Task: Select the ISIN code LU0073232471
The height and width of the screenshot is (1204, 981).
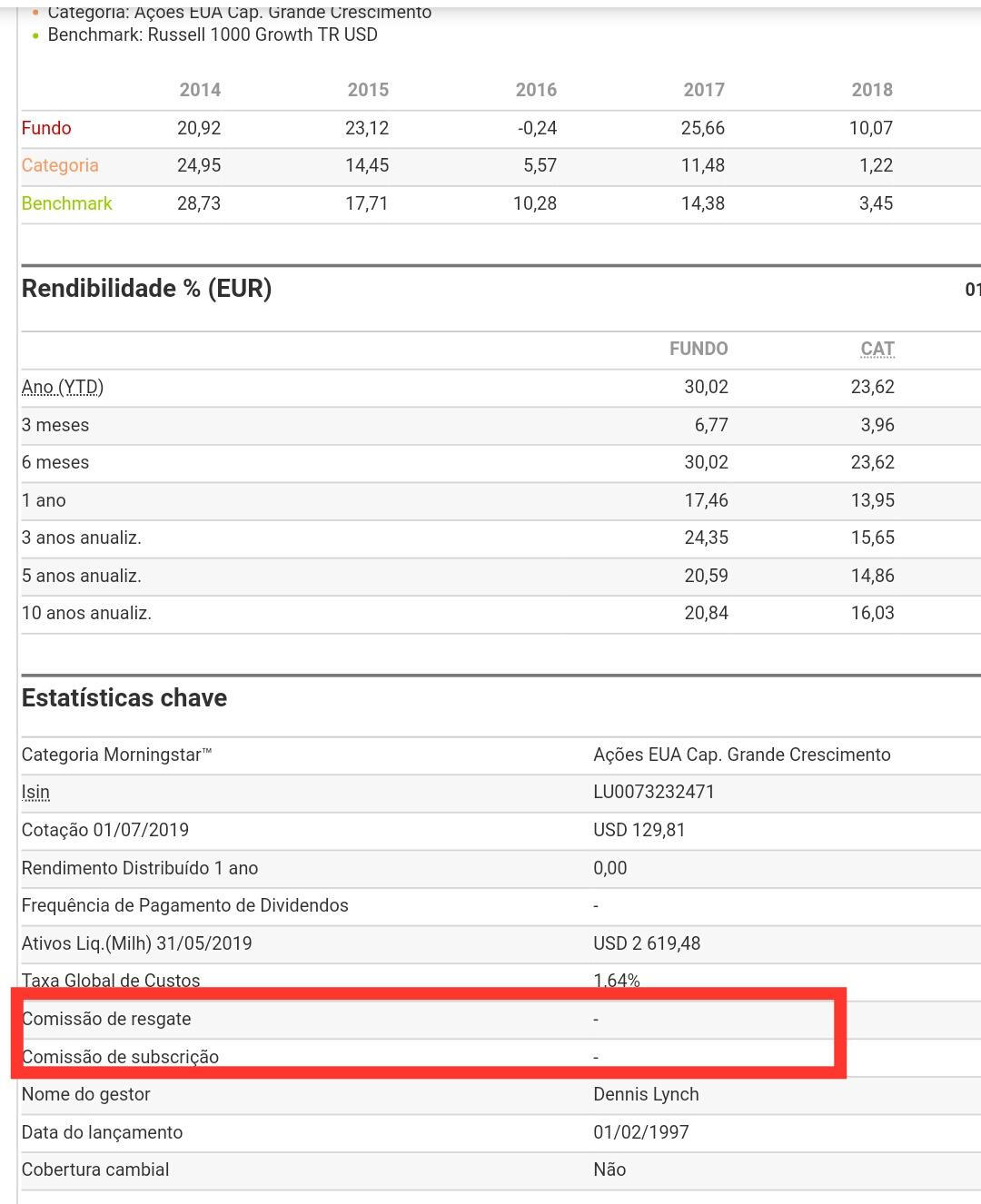Action: (653, 792)
